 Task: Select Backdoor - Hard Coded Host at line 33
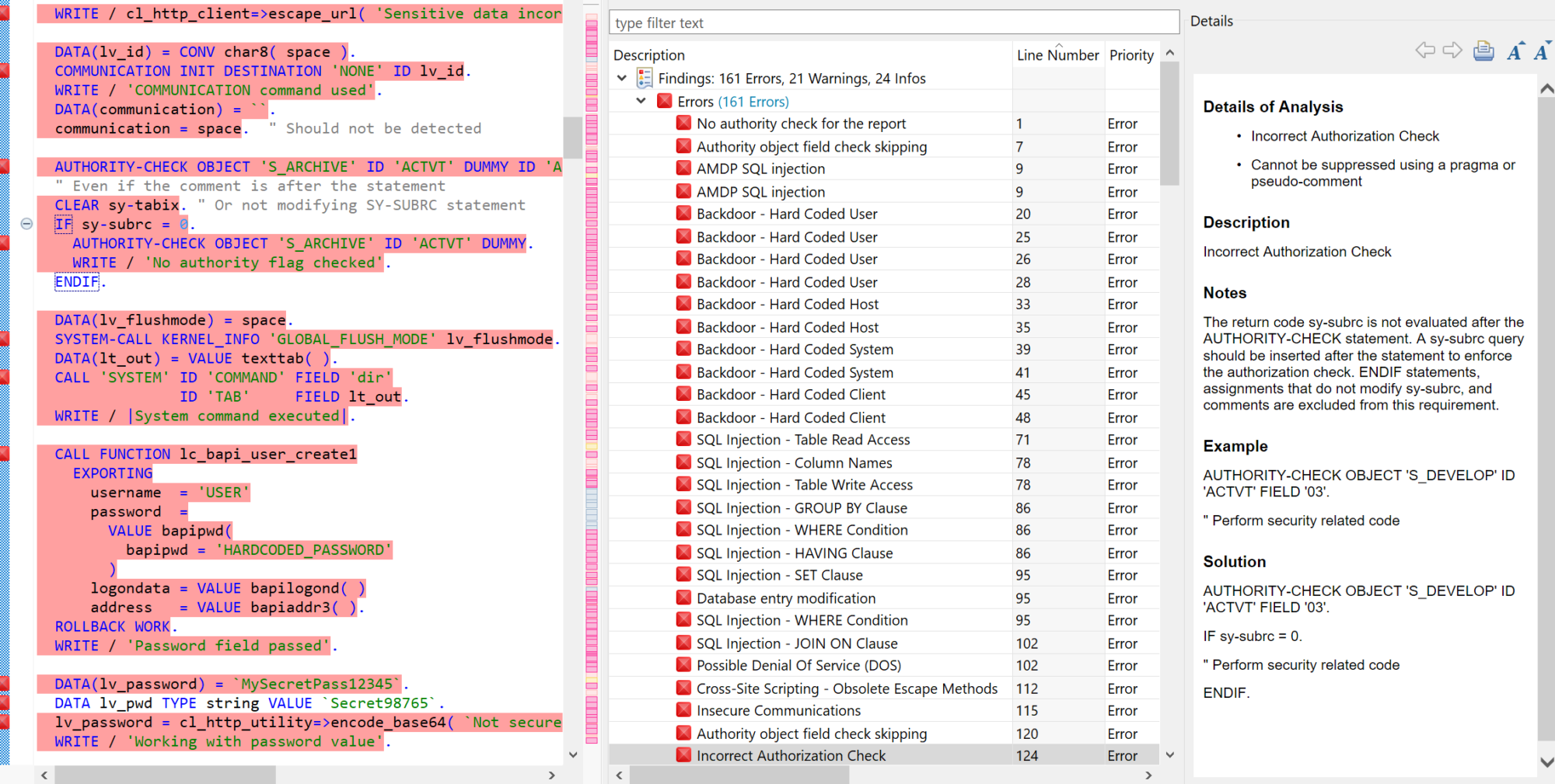point(884,304)
